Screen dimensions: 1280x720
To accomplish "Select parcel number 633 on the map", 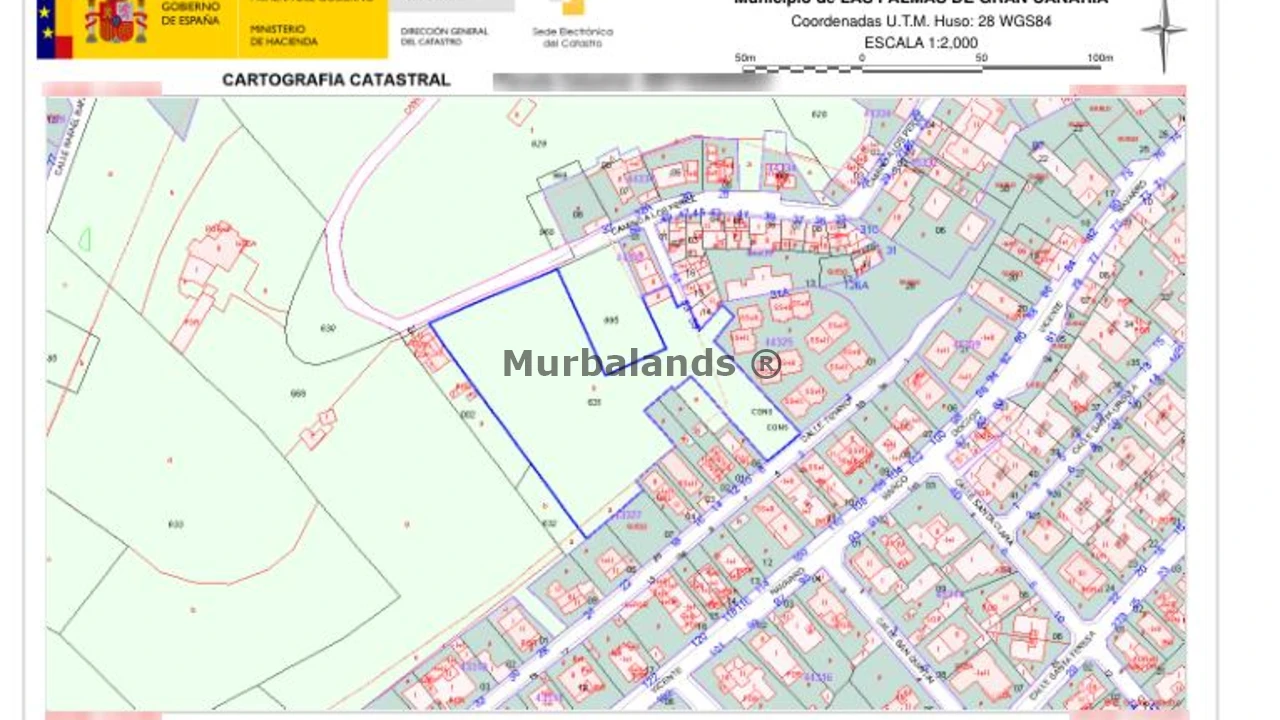I will click(176, 524).
